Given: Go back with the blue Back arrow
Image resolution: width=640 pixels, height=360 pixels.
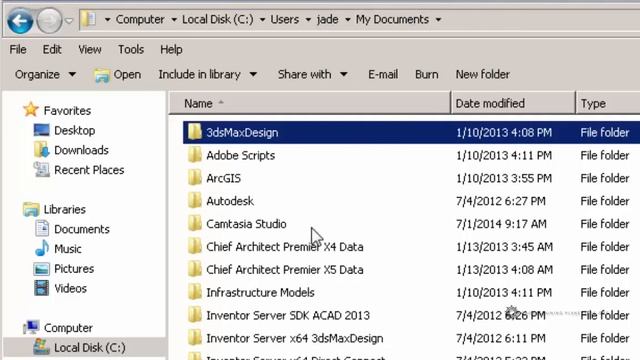Looking at the screenshot, I should click(20, 20).
